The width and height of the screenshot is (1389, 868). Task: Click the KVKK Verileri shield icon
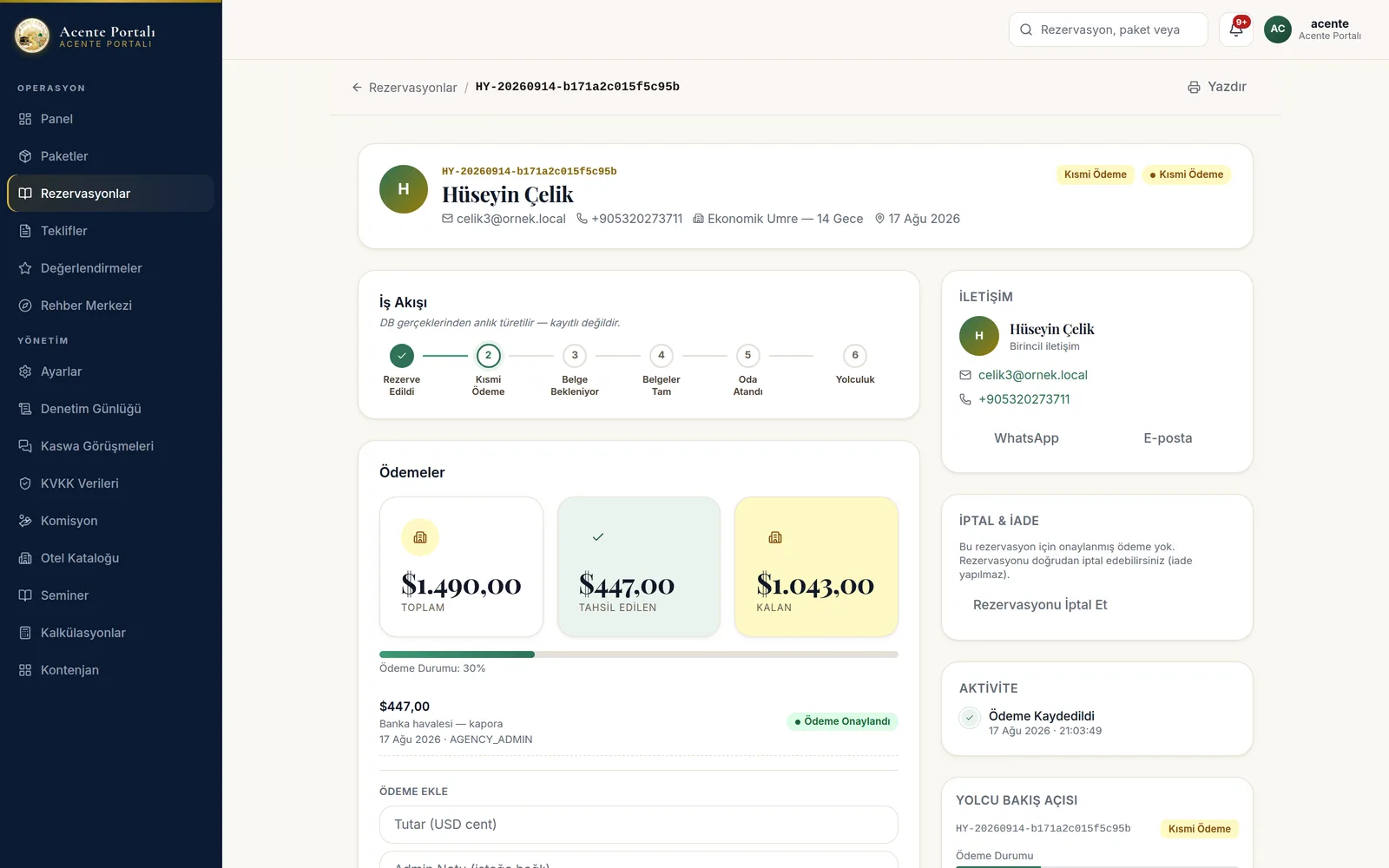25,483
